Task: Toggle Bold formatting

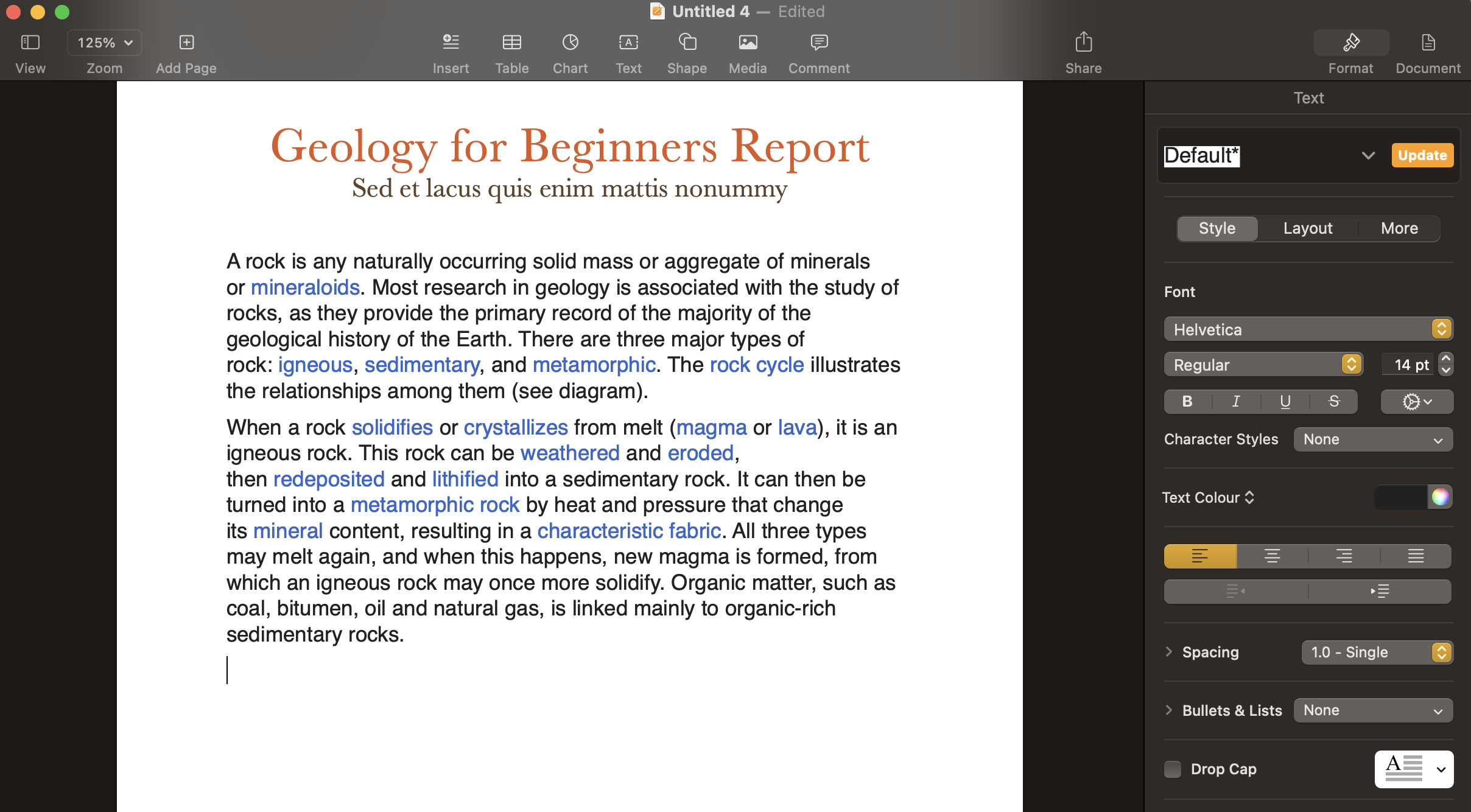Action: tap(1187, 402)
